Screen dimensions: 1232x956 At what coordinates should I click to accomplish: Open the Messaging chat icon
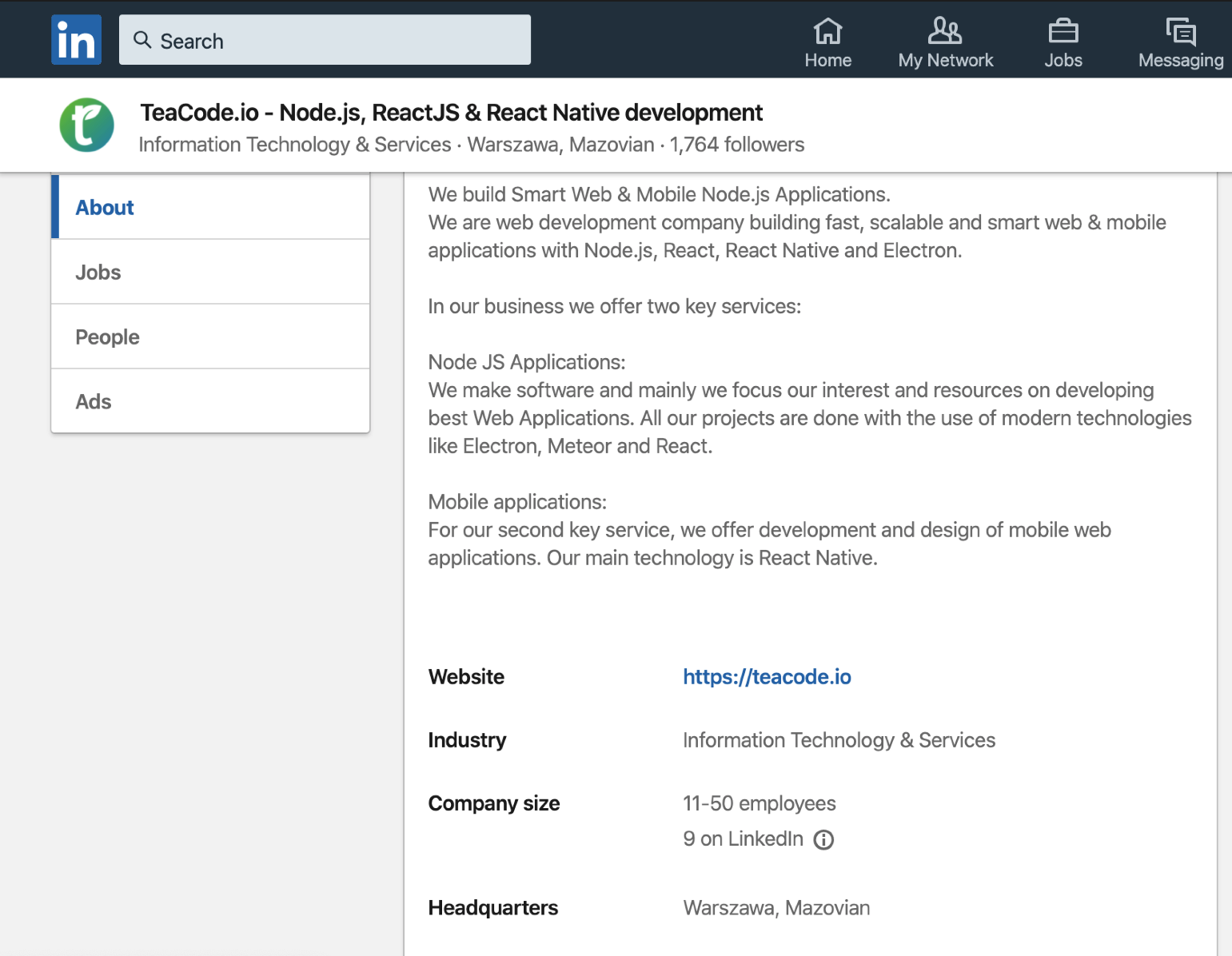(1181, 32)
